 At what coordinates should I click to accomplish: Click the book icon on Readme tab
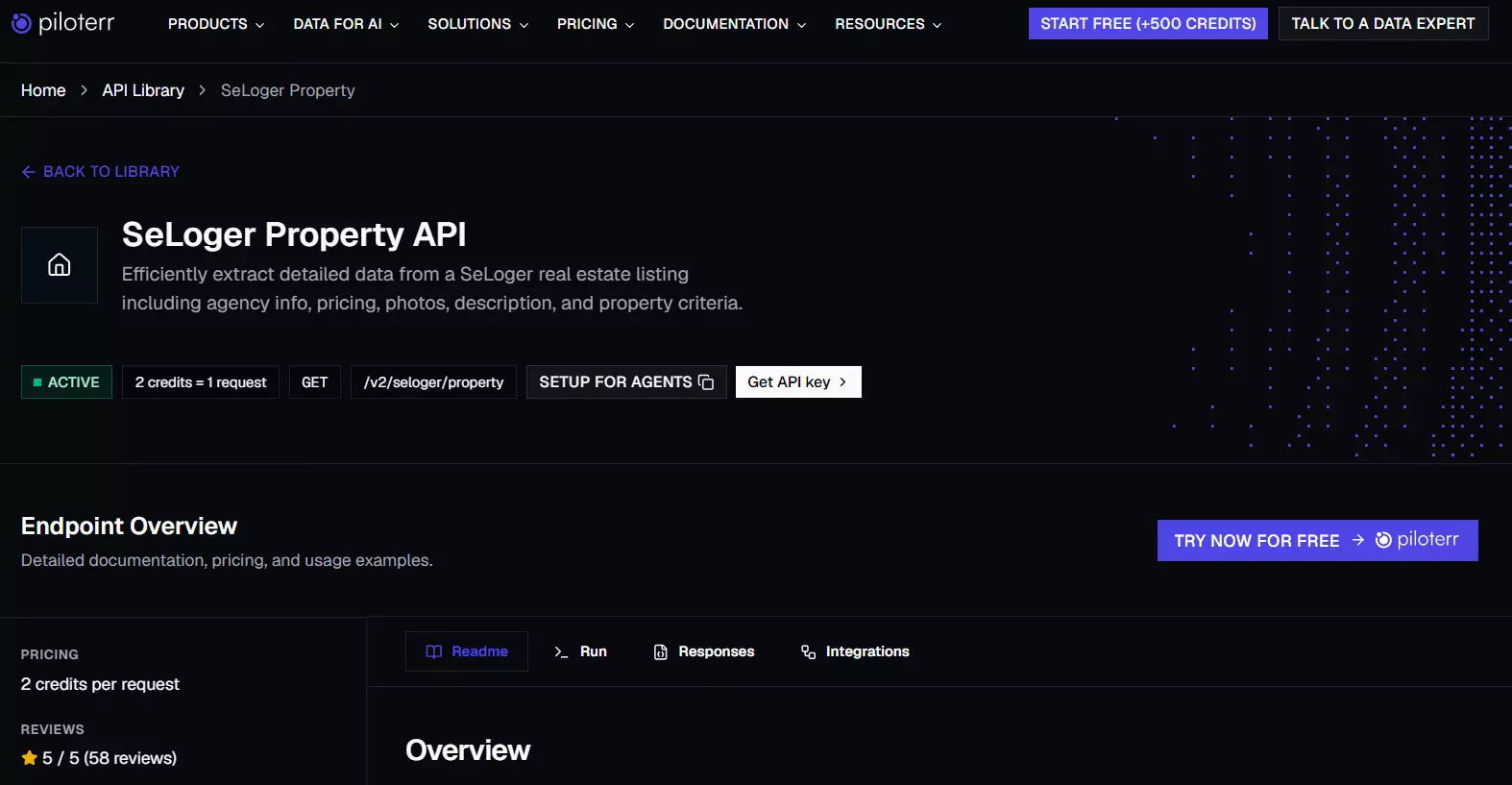point(434,651)
